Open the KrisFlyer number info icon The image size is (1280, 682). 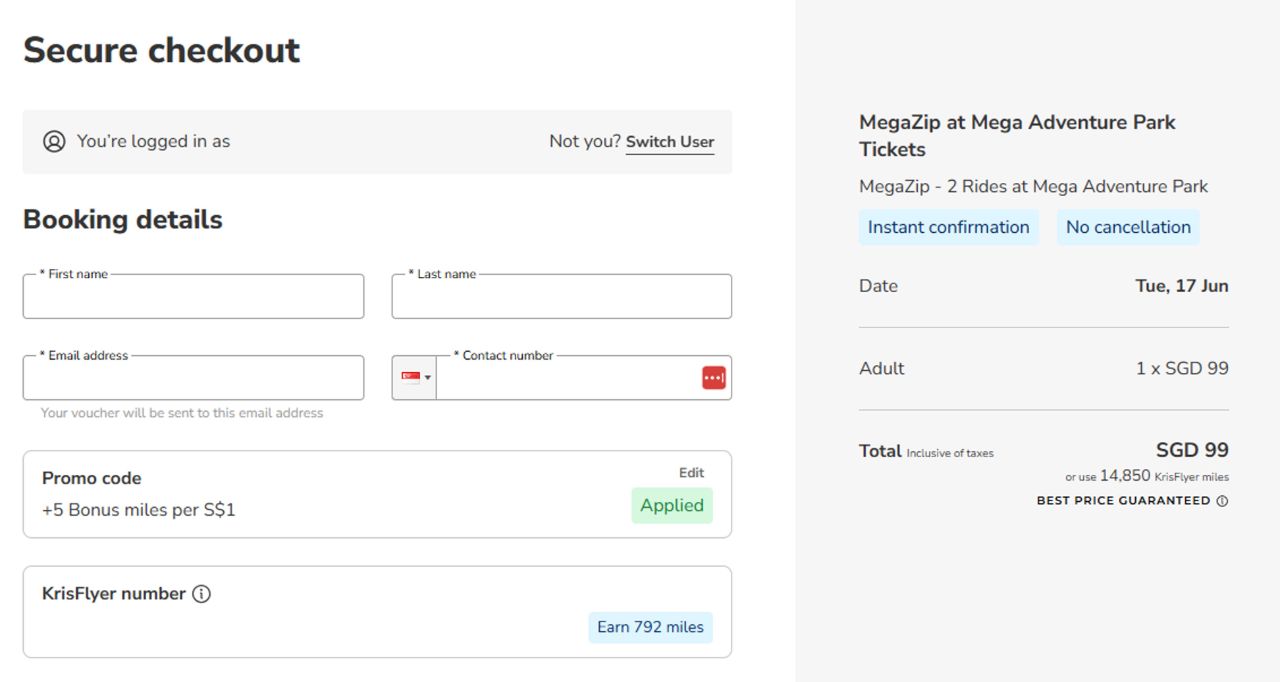click(201, 594)
